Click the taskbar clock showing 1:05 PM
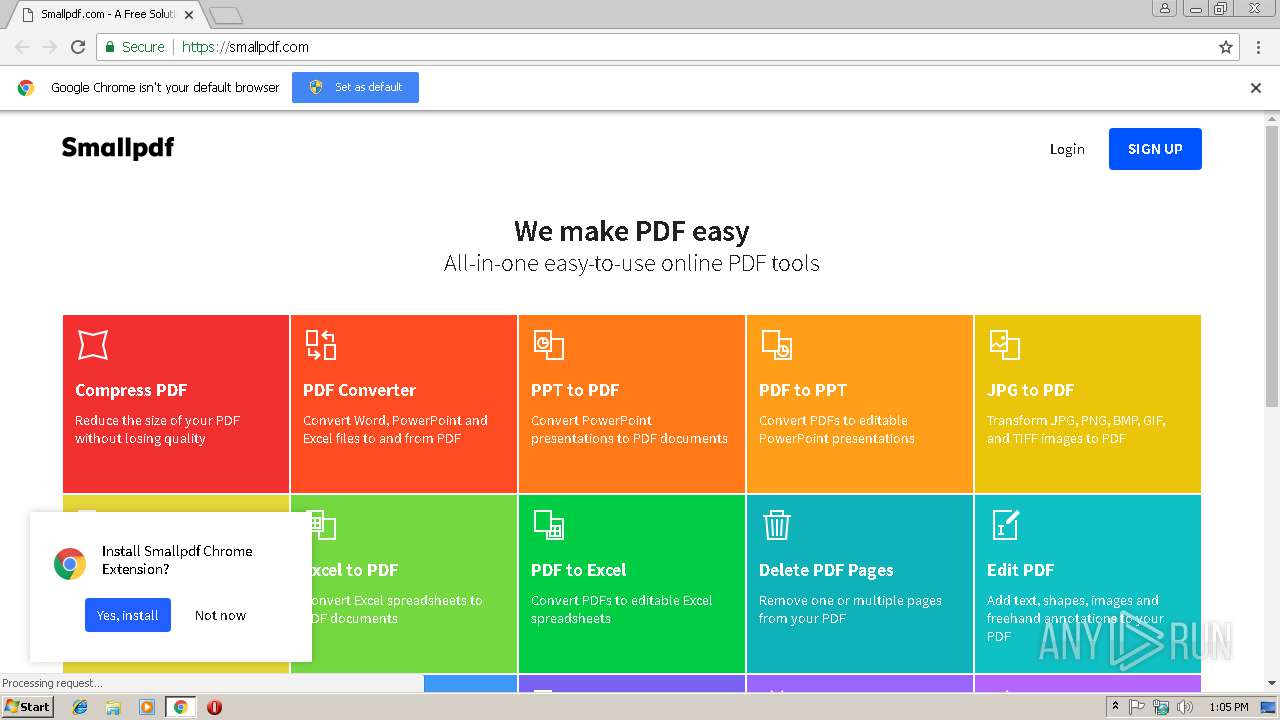 point(1229,707)
